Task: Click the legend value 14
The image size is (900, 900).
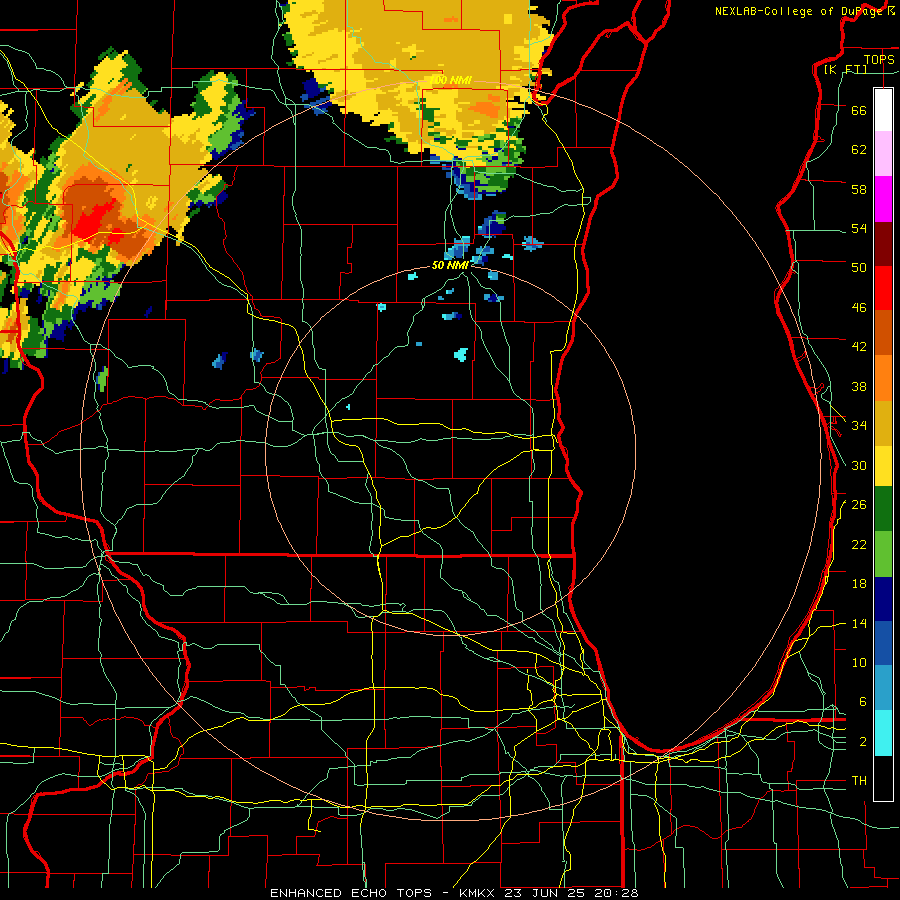Action: [859, 623]
